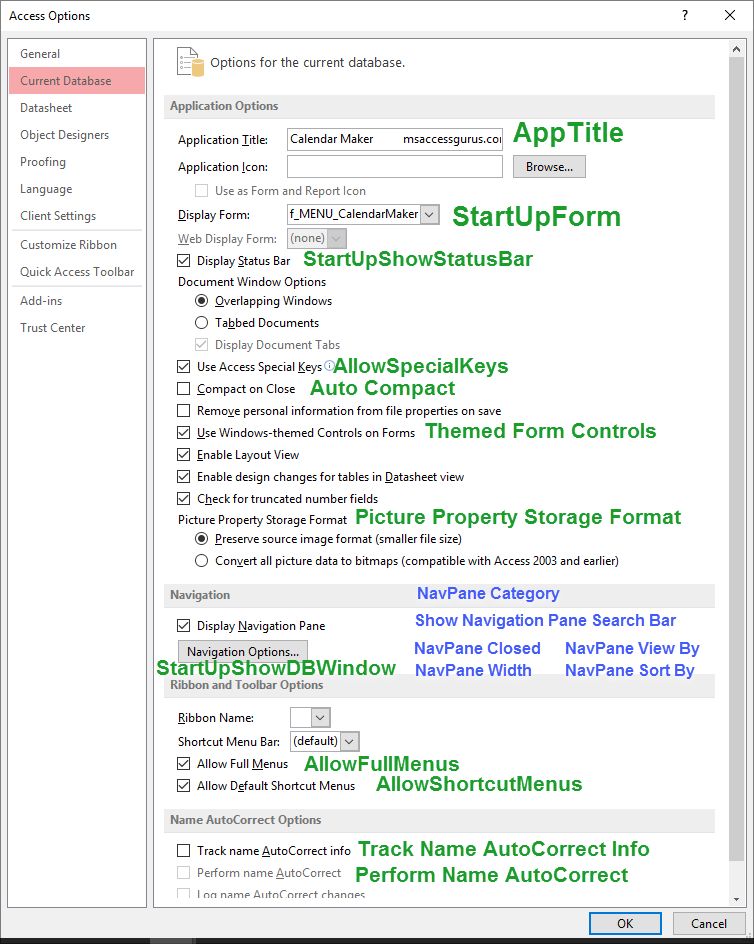
Task: Toggle Allow Default Shortcut Menus
Action: (184, 786)
